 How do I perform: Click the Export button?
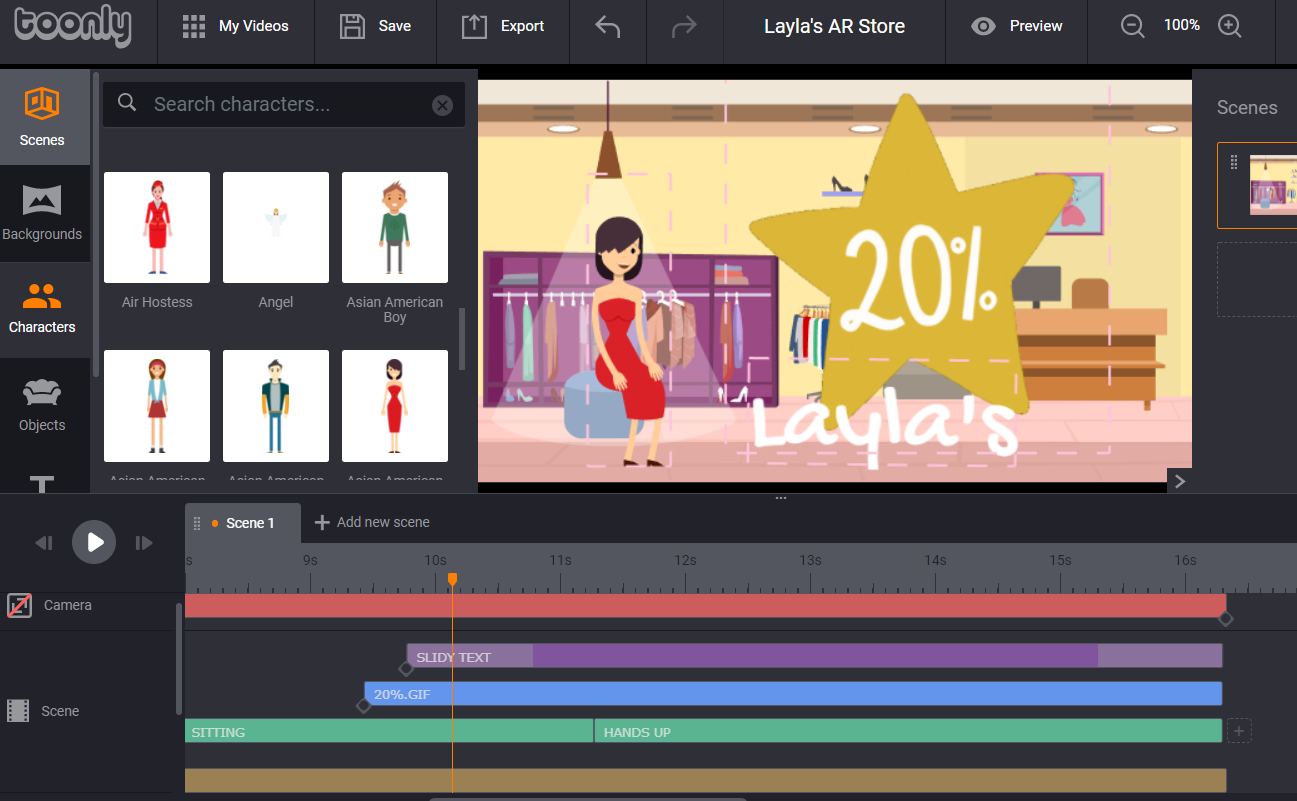click(x=503, y=27)
